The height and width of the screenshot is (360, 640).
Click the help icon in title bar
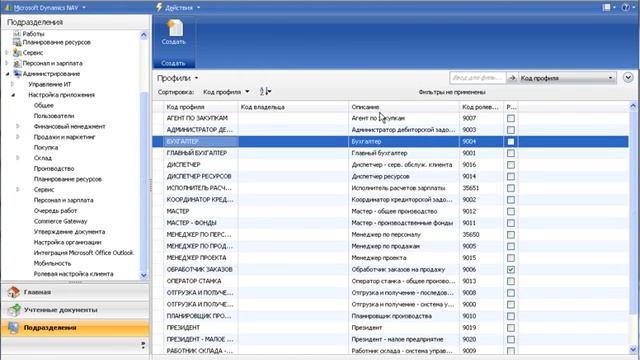point(625,7)
